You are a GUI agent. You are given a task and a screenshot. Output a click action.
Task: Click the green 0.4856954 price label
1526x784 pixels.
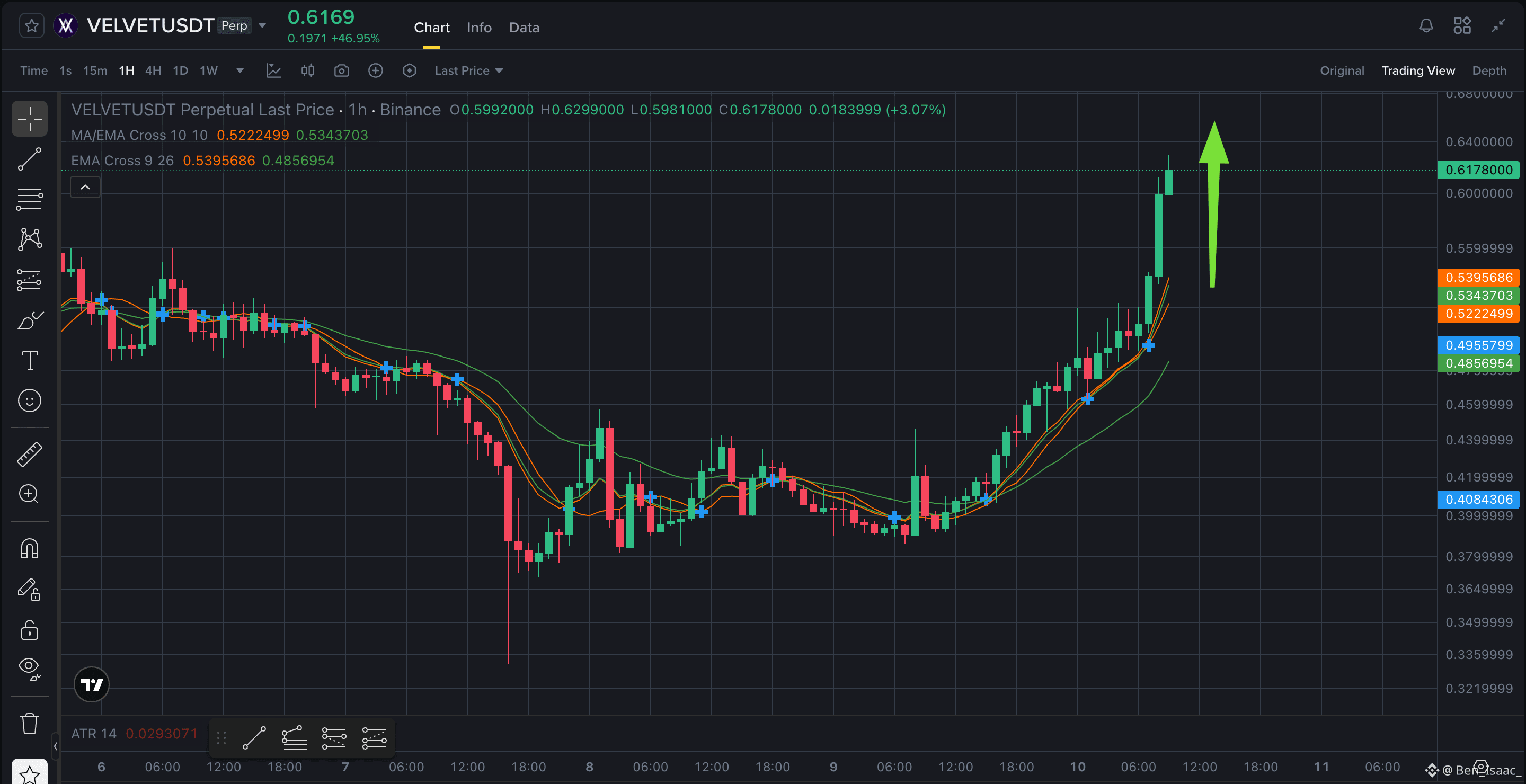[x=1479, y=363]
